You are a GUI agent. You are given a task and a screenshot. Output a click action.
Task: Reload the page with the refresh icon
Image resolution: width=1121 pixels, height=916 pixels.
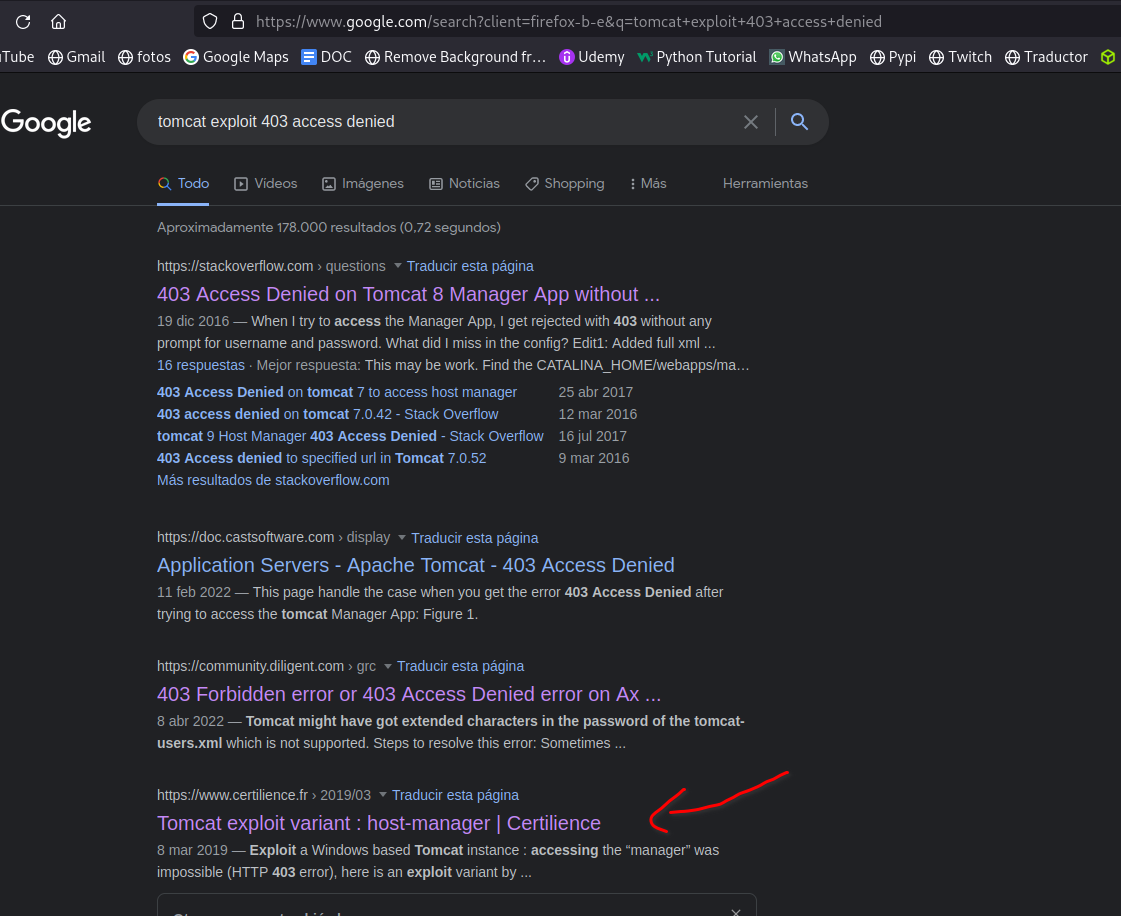[23, 21]
